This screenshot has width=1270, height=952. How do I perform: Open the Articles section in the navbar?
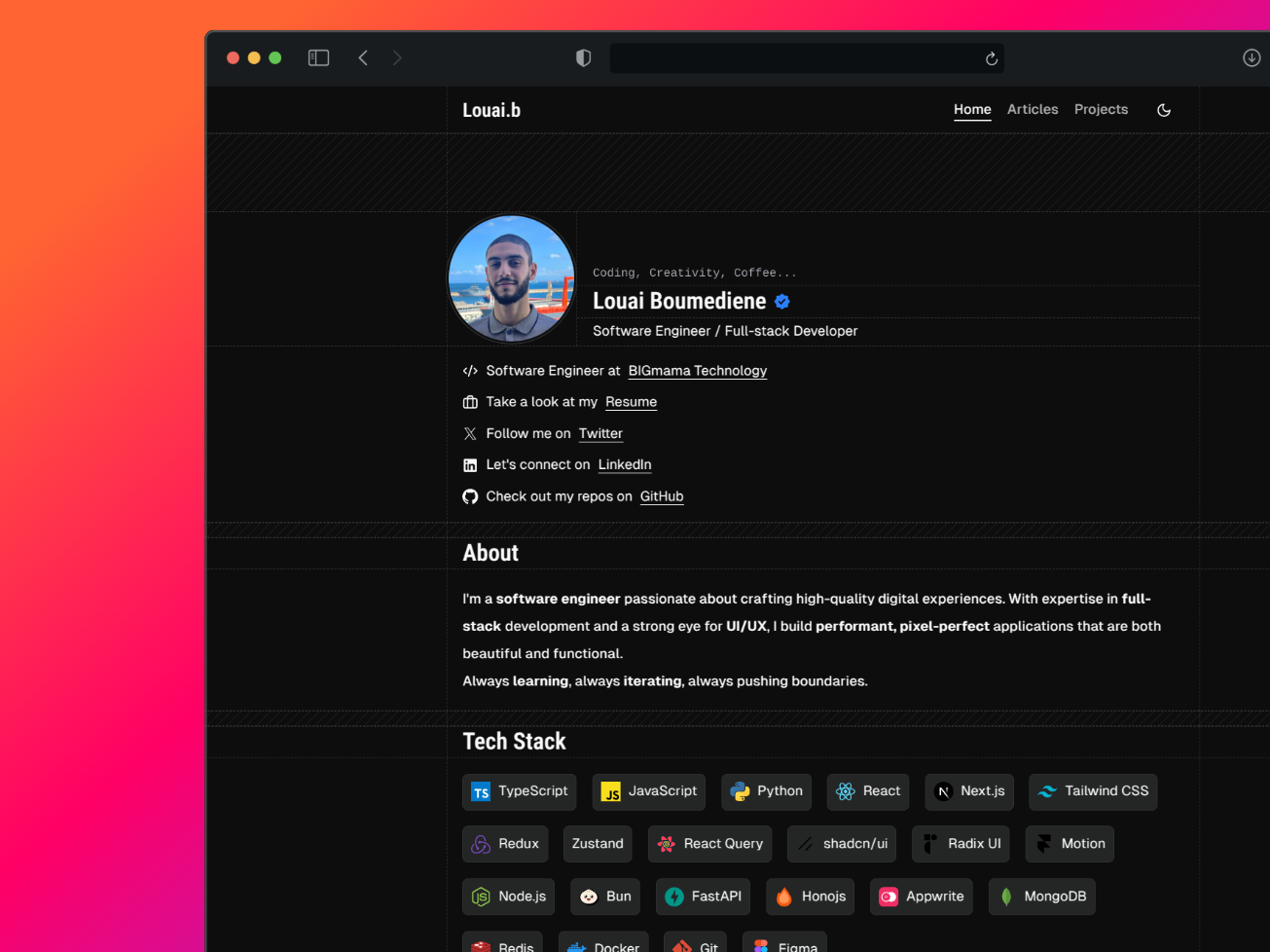click(x=1033, y=109)
